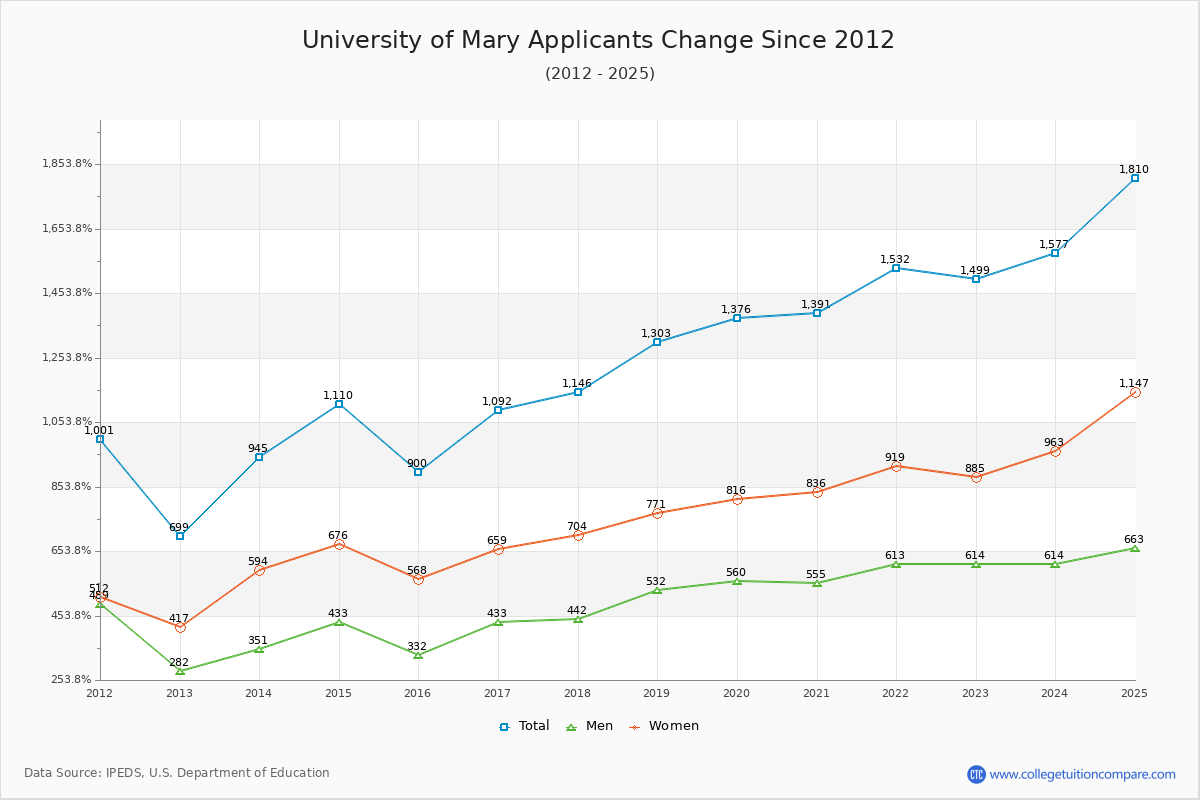
Task: Select the 2022 Total data point 1,532
Action: pyautogui.click(x=896, y=268)
